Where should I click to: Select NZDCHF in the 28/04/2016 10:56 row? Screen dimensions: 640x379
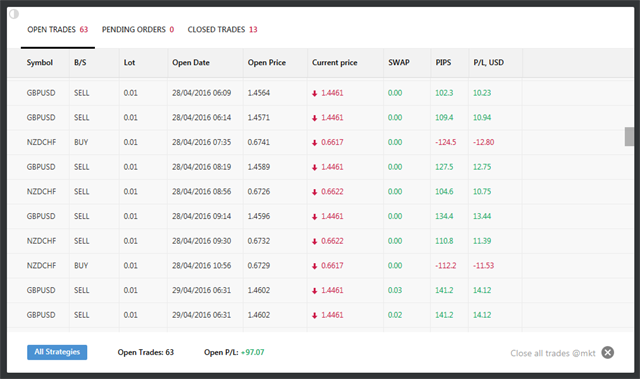(41, 266)
